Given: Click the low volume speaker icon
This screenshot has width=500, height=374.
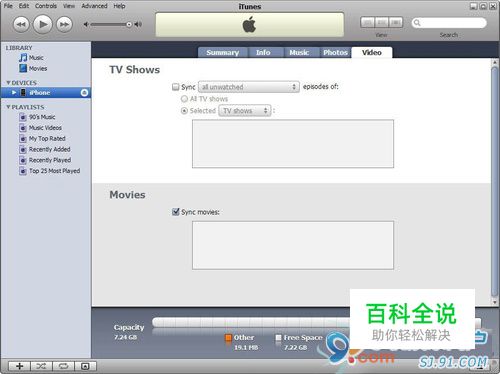Looking at the screenshot, I should point(86,24).
